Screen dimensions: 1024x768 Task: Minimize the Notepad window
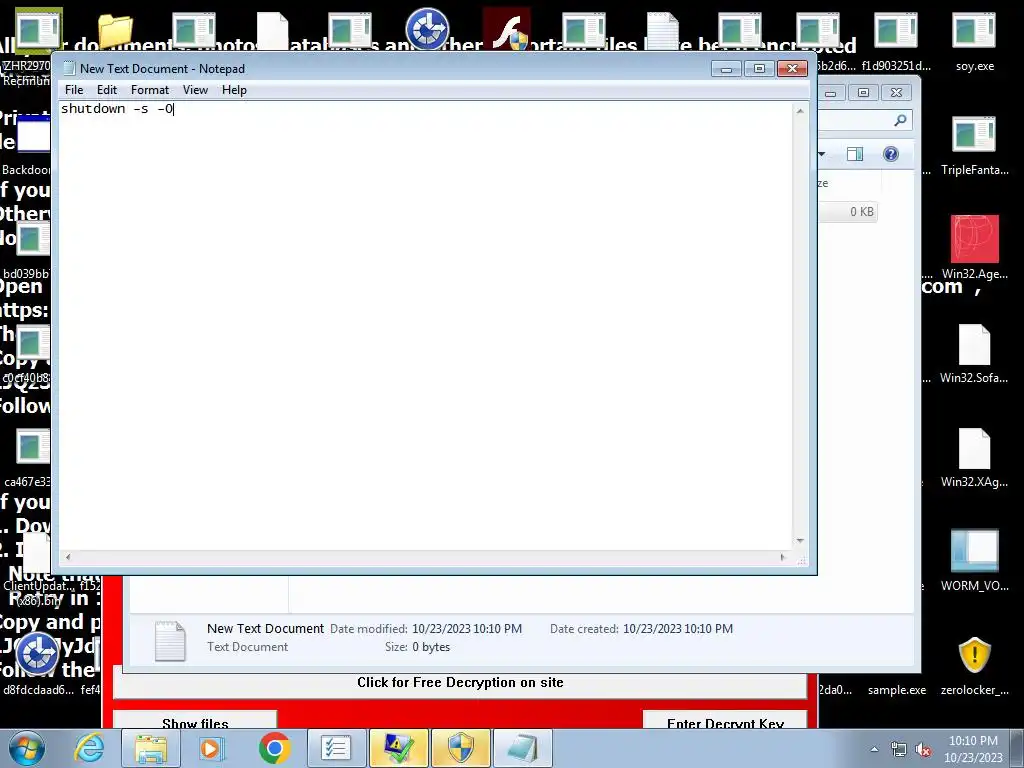726,69
